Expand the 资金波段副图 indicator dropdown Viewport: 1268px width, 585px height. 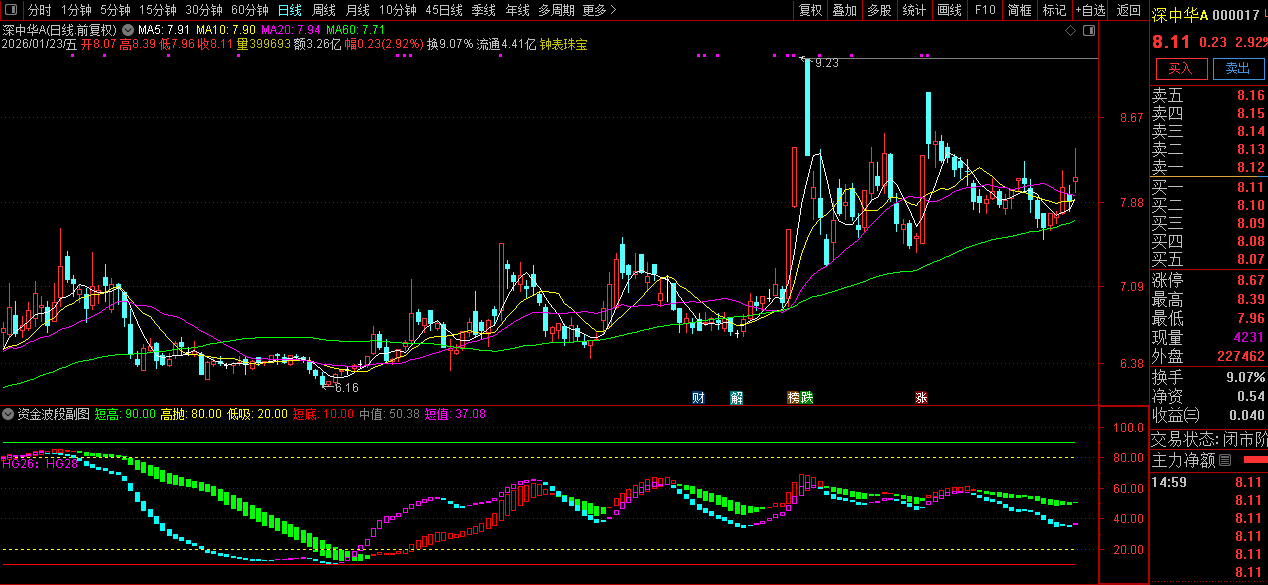click(x=9, y=413)
